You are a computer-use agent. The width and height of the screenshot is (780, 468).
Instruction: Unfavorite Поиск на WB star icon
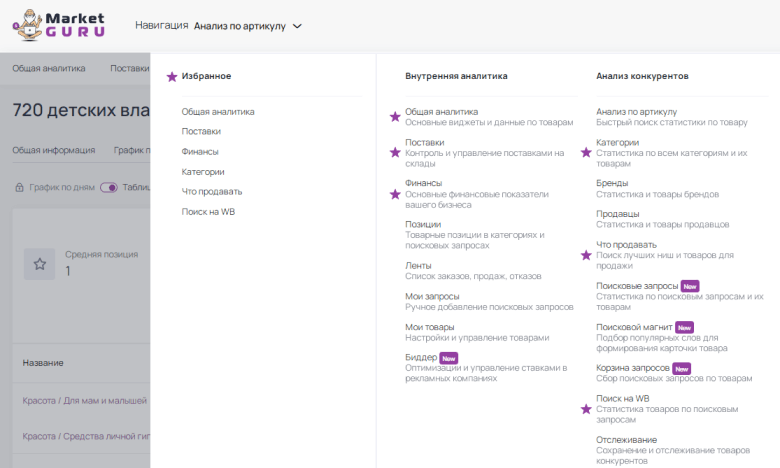[x=586, y=409]
